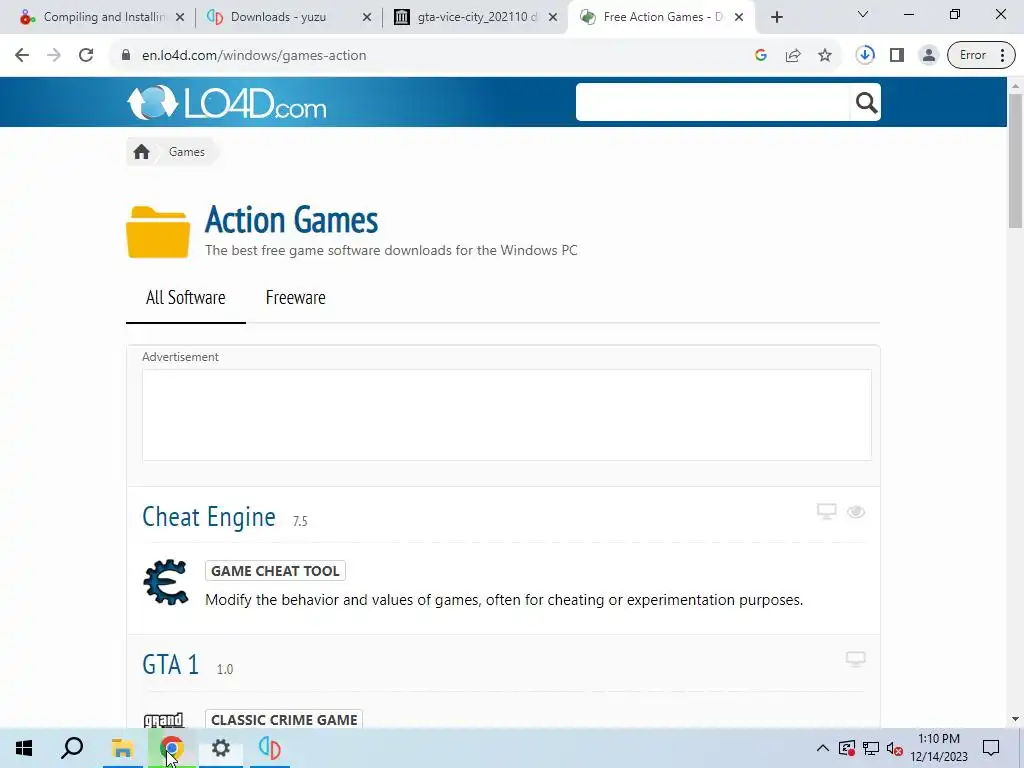Viewport: 1024px width, 768px height.
Task: View site information lock icon
Action: point(126,56)
